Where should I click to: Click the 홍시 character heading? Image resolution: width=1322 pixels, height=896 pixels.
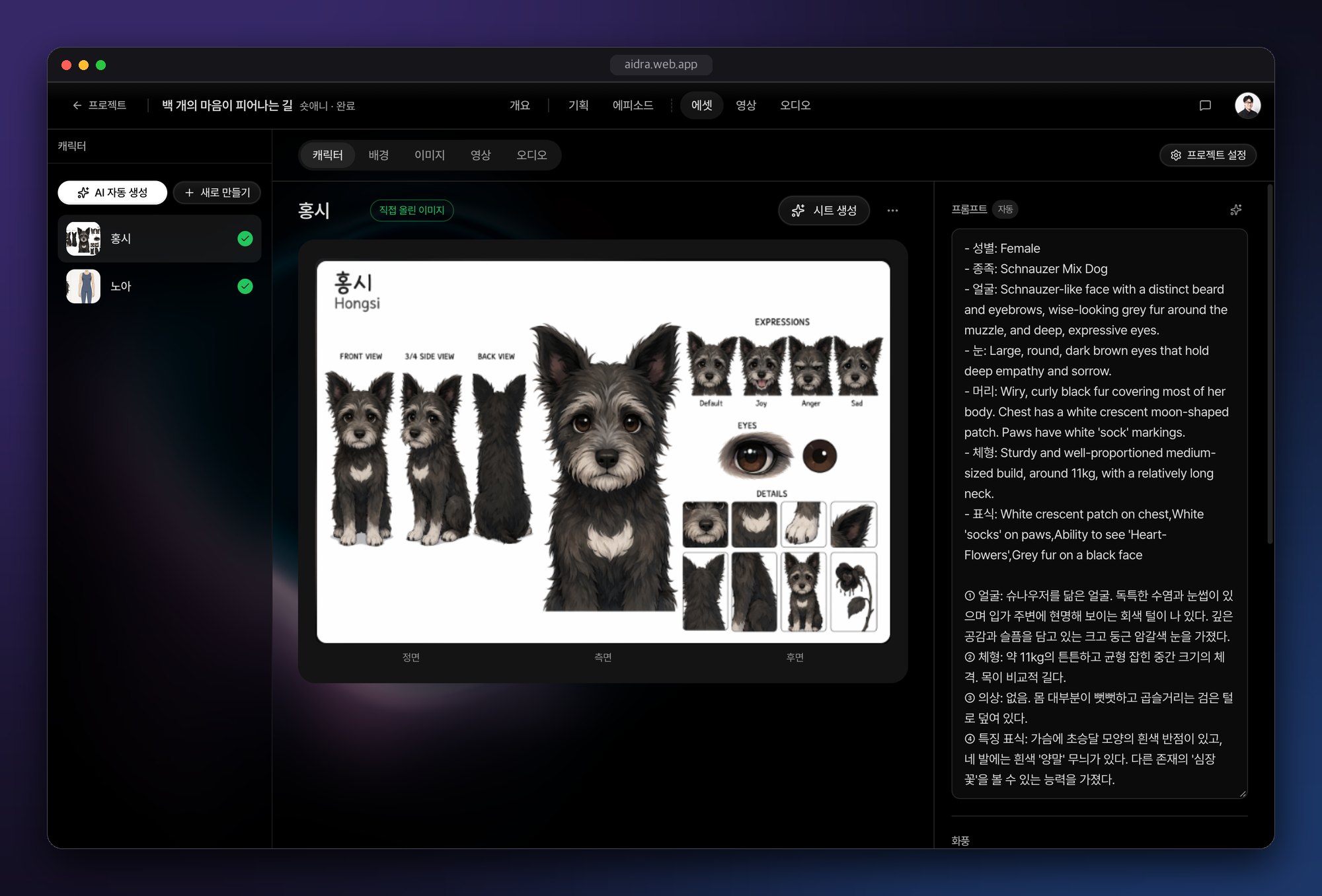314,211
